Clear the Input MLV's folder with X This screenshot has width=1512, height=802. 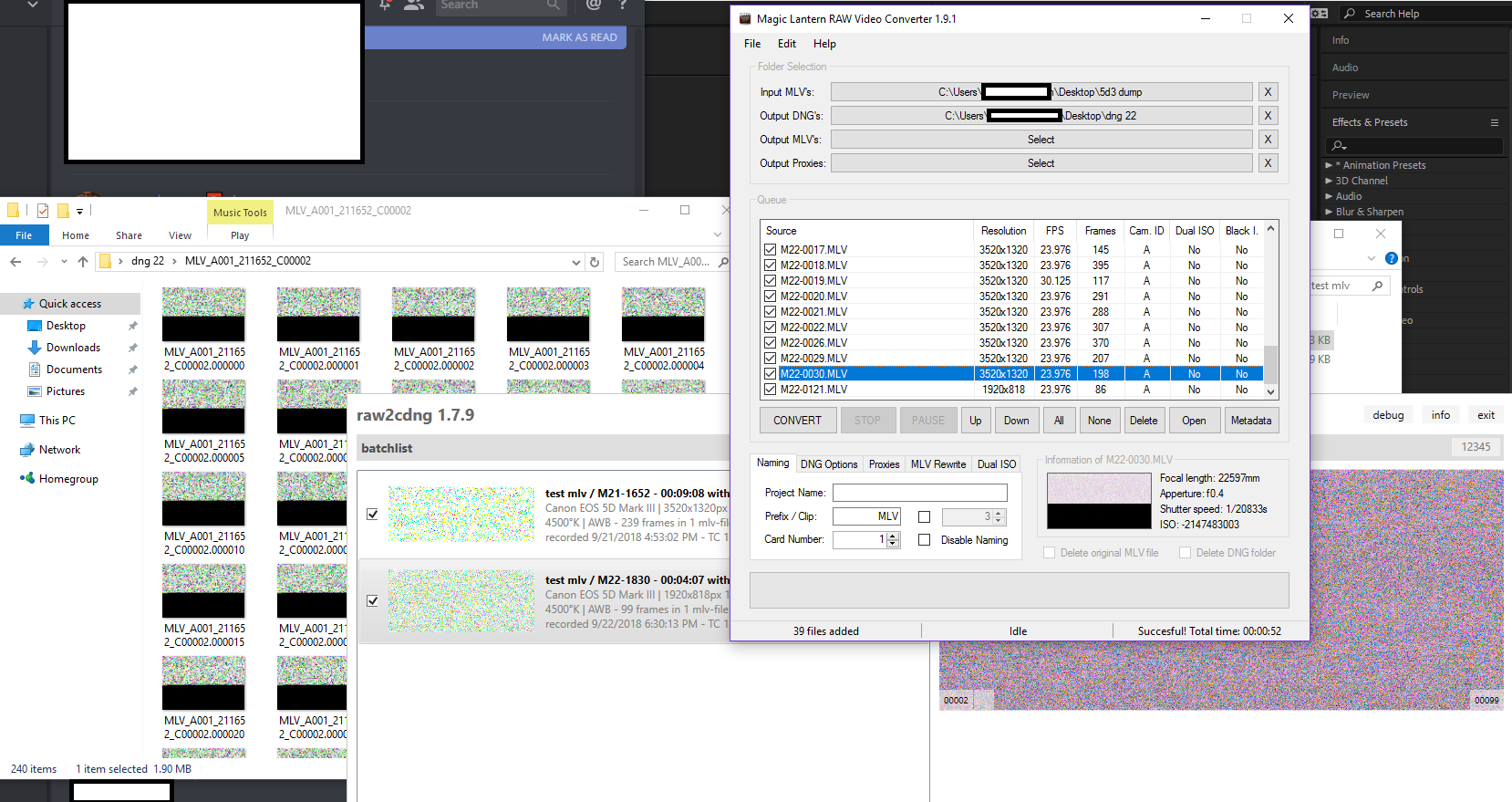pos(1268,92)
